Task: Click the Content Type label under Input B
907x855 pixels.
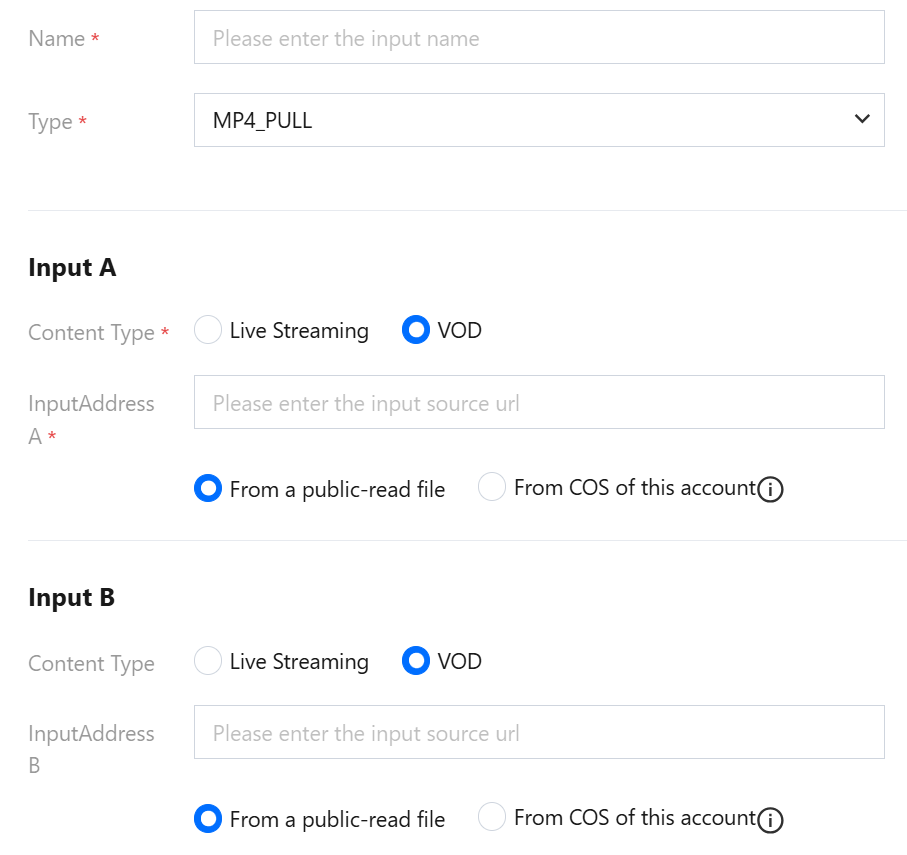Action: (91, 663)
